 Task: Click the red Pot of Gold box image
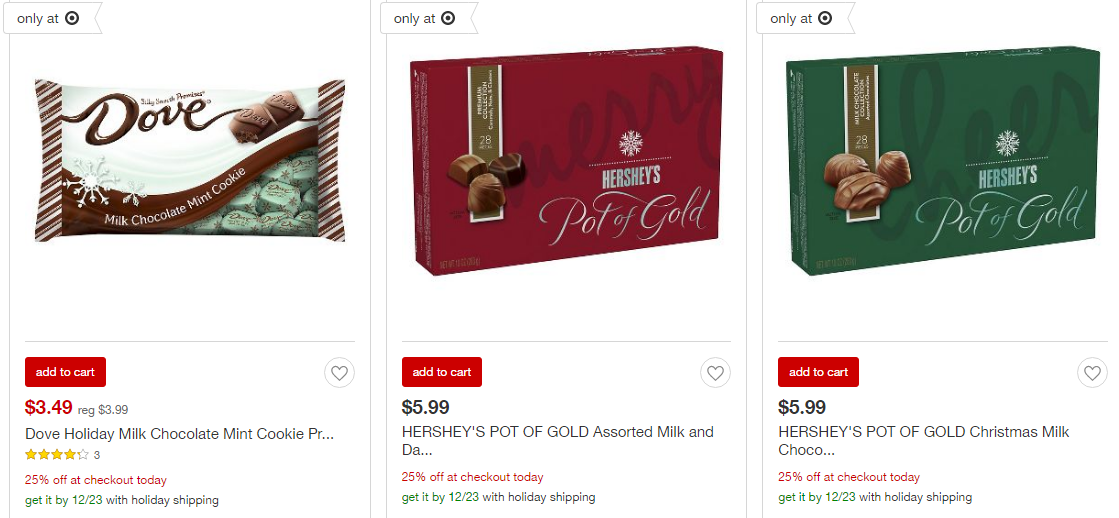click(x=567, y=161)
